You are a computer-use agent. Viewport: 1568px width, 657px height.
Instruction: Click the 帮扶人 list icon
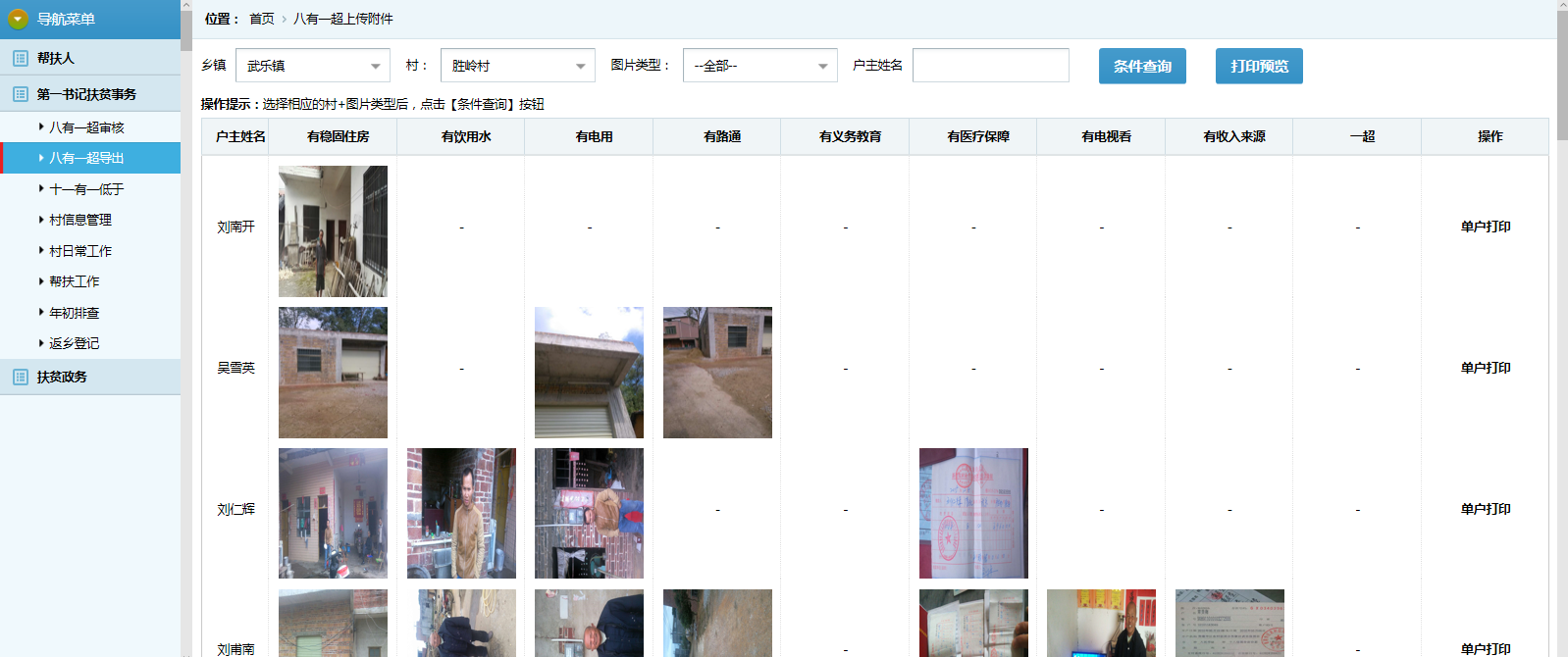pyautogui.click(x=20, y=58)
